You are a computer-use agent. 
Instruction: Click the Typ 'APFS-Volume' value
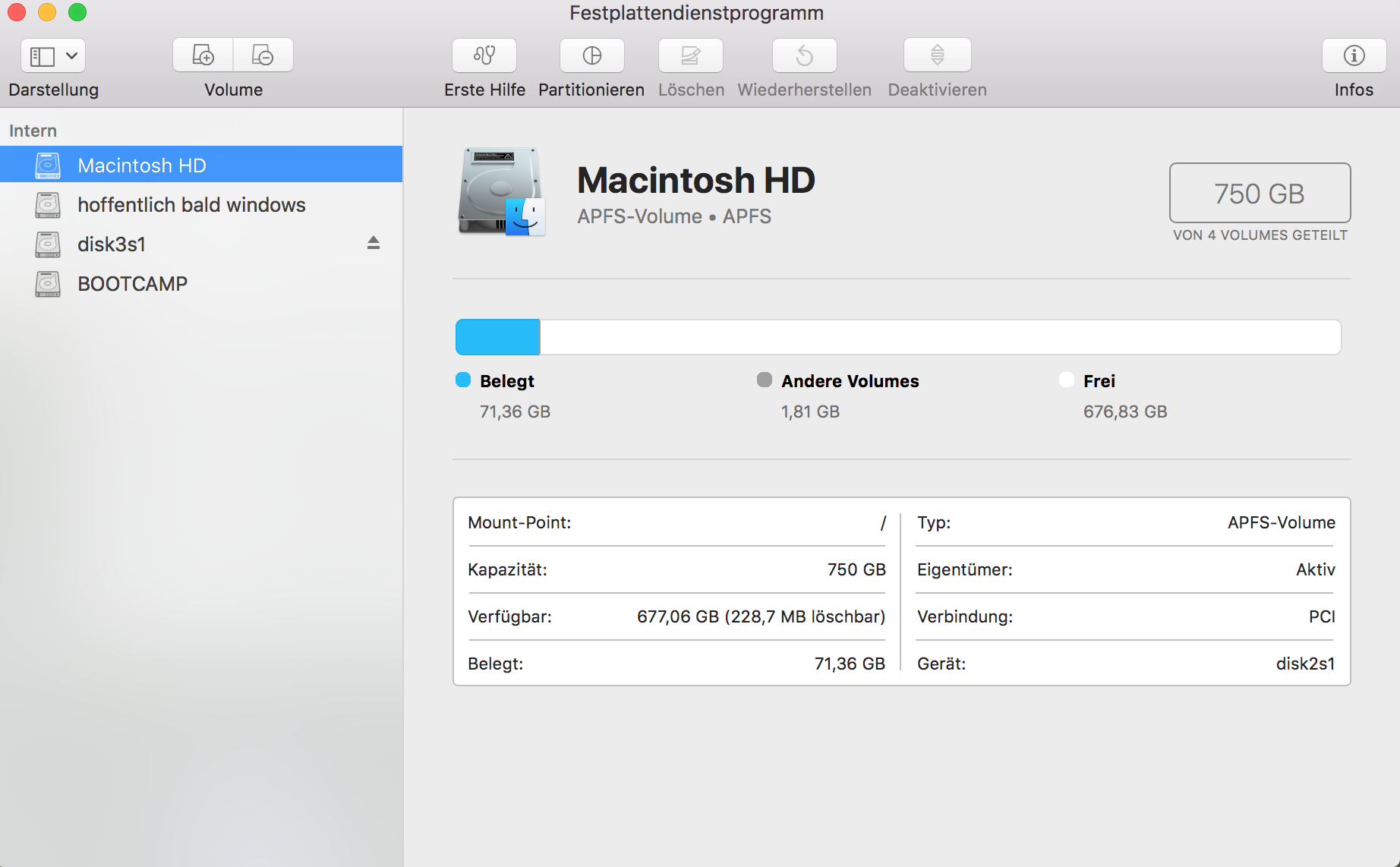tap(1282, 522)
